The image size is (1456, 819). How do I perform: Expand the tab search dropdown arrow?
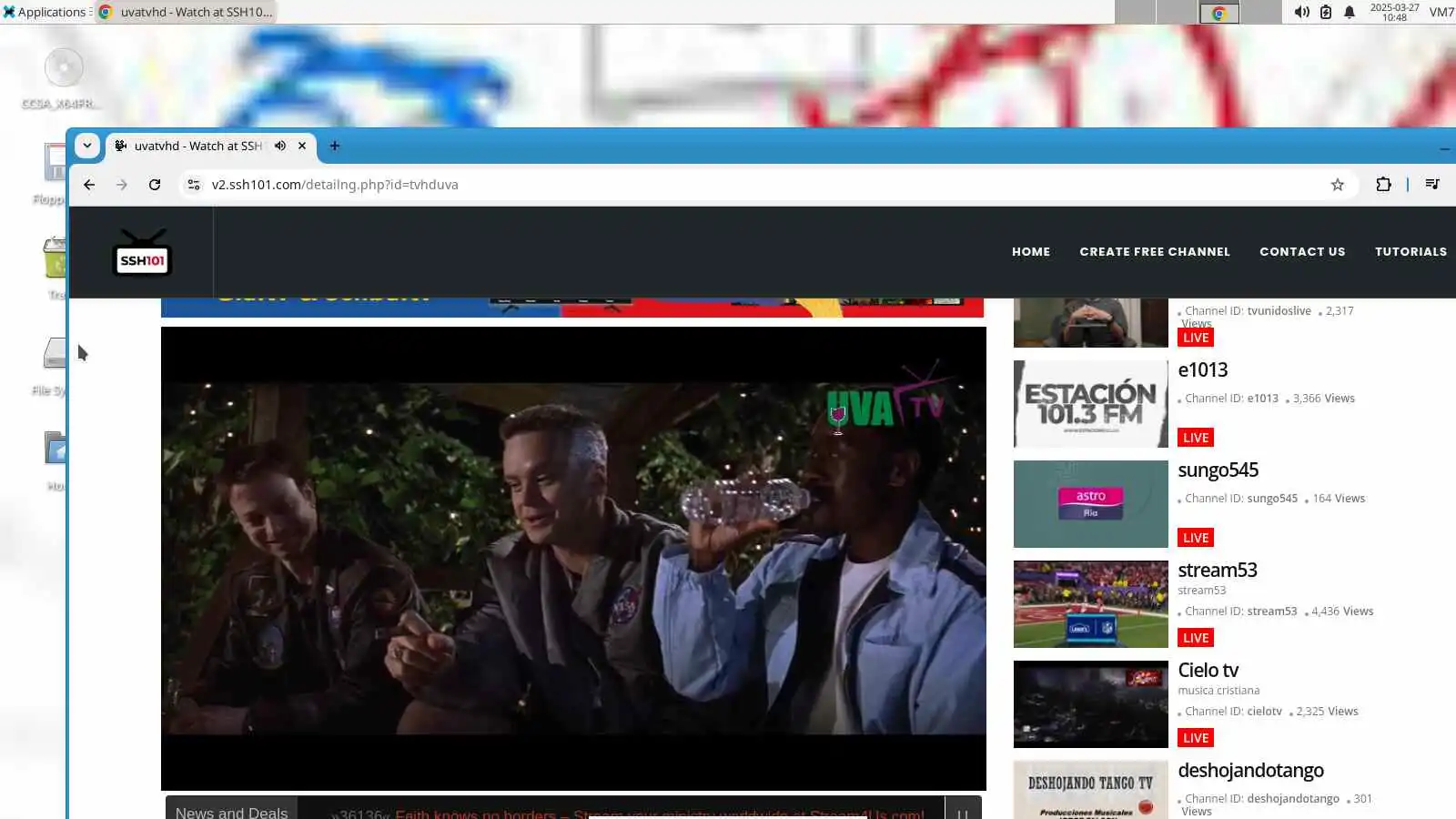click(x=87, y=146)
